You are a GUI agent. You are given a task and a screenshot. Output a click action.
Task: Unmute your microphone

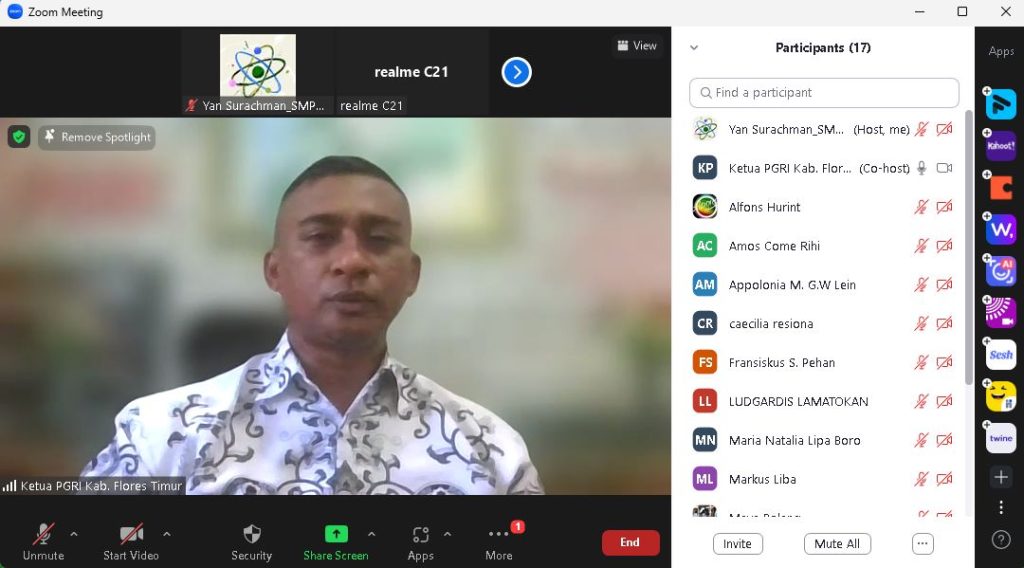pos(43,541)
